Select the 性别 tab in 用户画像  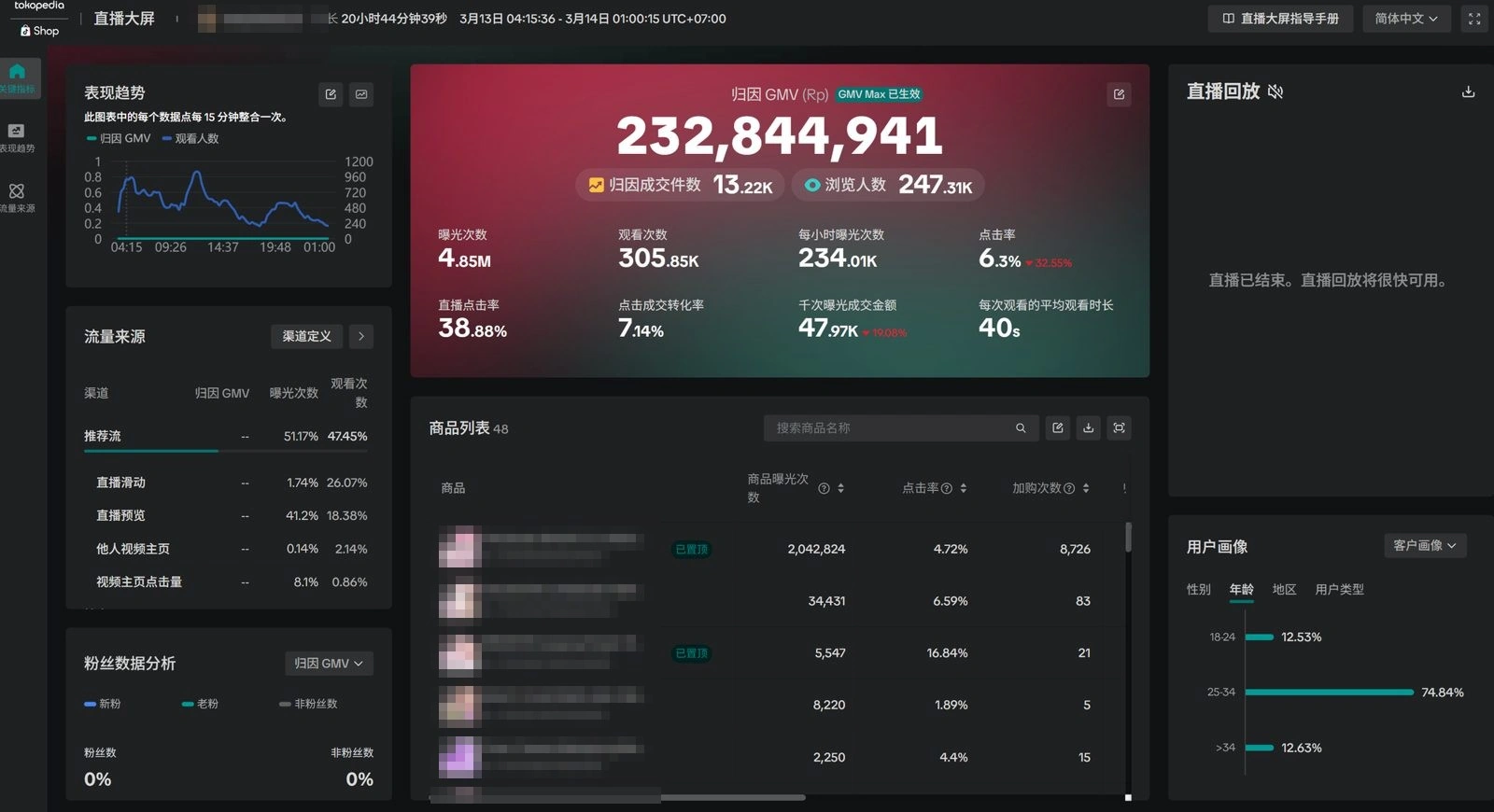click(1198, 590)
